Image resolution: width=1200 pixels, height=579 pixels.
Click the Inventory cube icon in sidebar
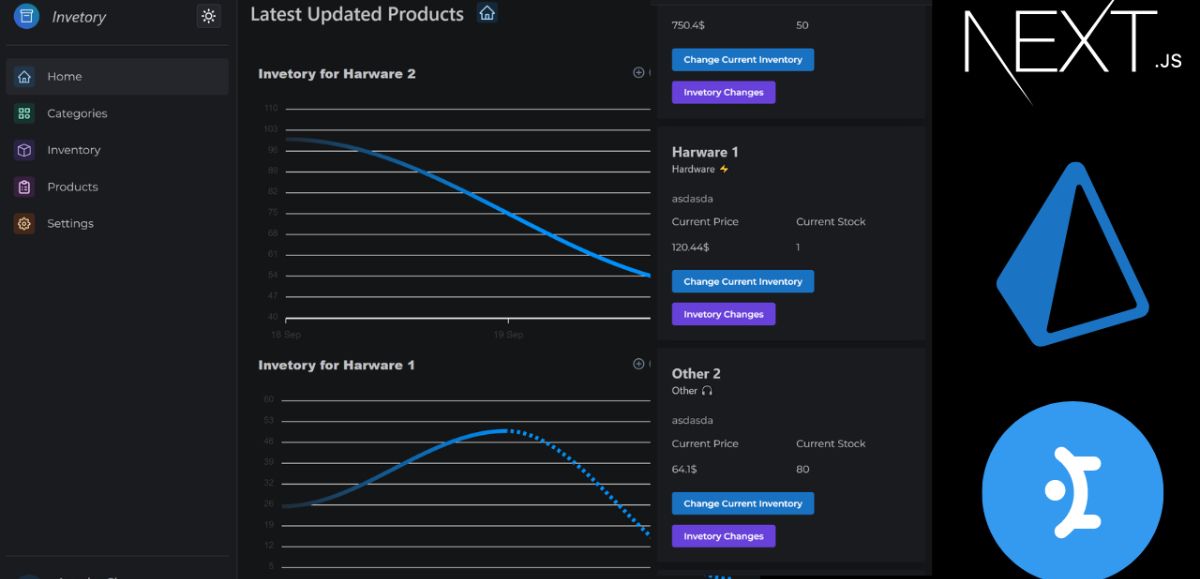[x=24, y=150]
